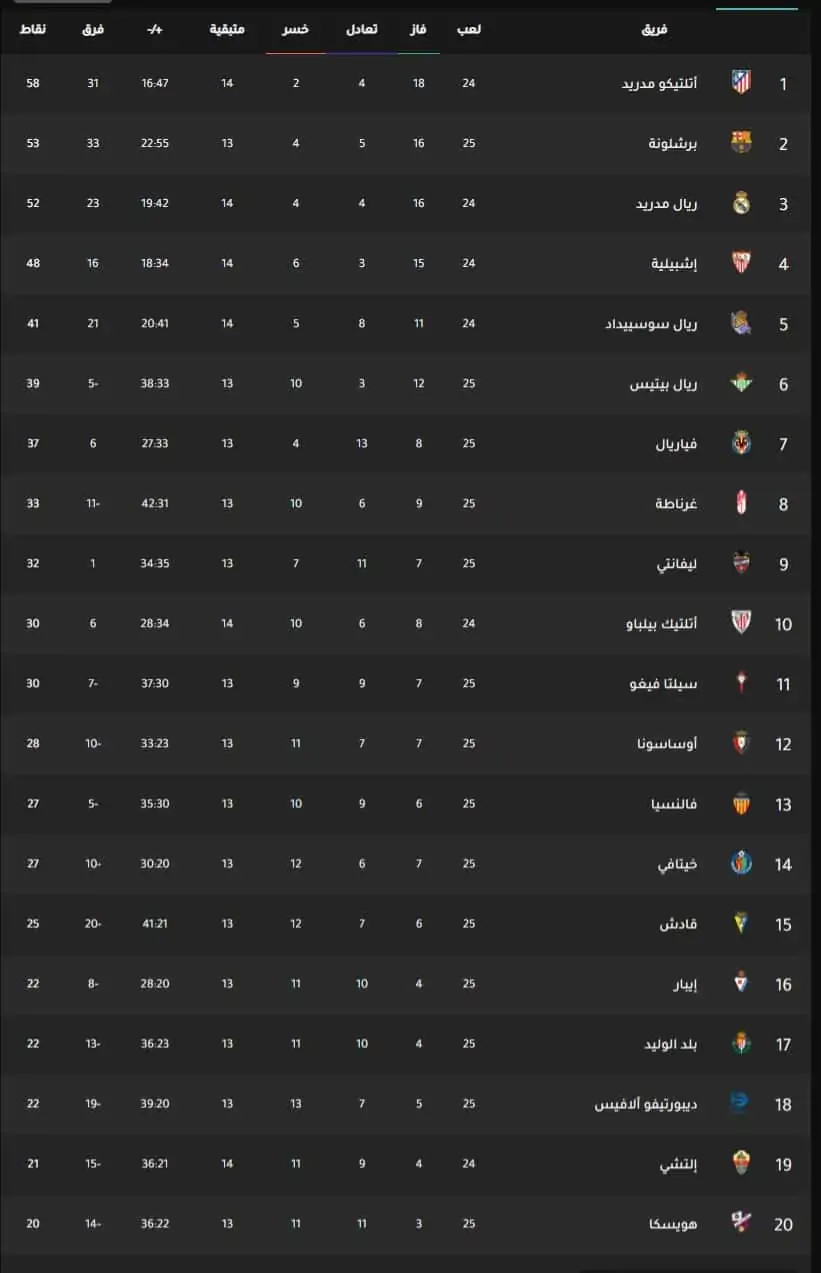This screenshot has height=1273, width=821.
Task: Click the Atlético Madrid club crest
Action: (x=740, y=83)
